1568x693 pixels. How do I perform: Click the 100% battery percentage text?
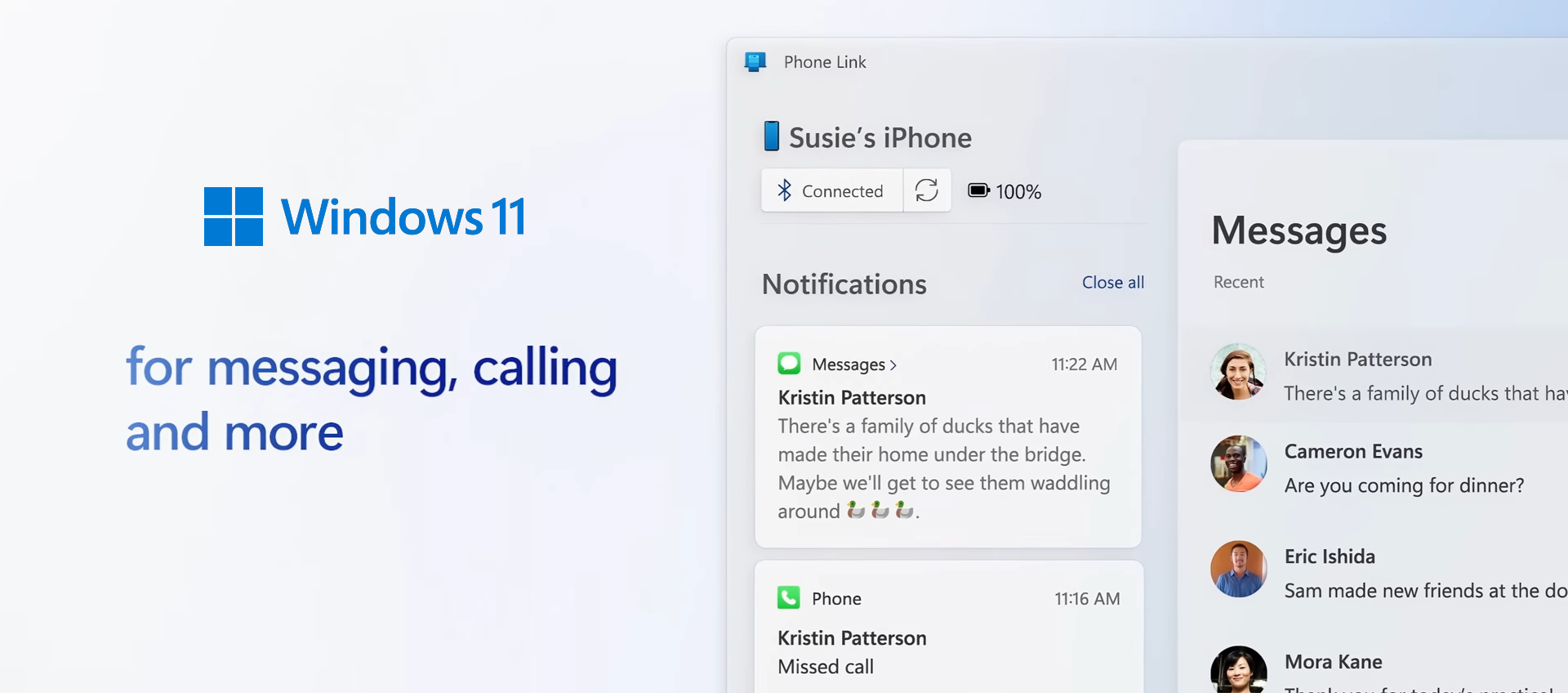(1018, 192)
